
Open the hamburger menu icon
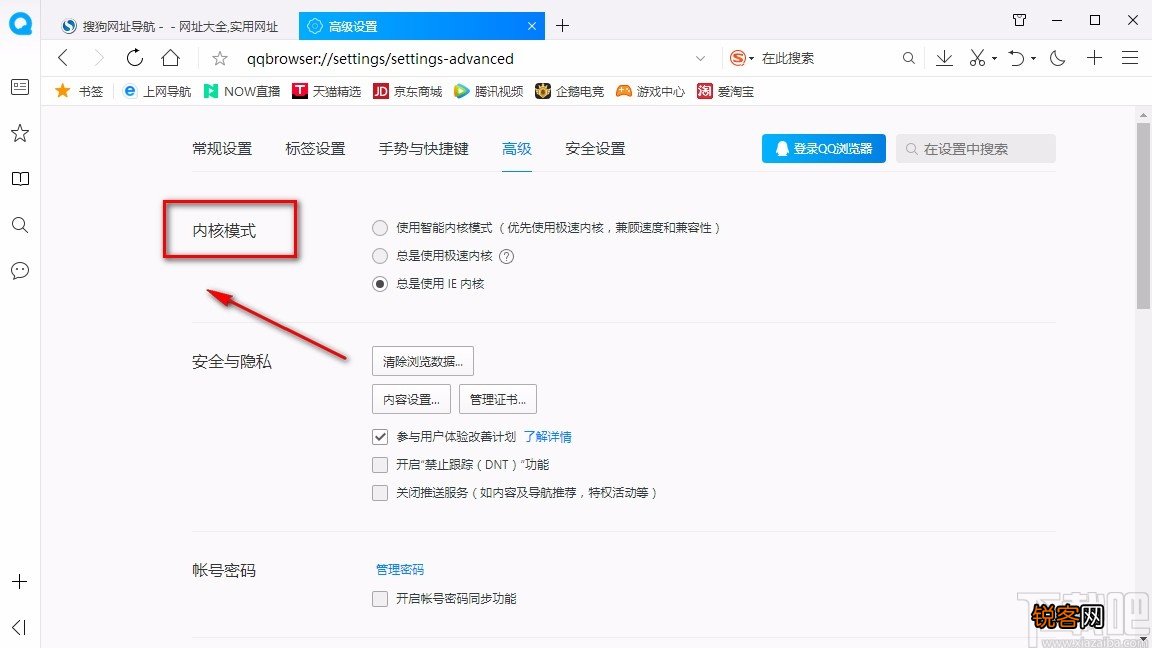click(x=1130, y=58)
